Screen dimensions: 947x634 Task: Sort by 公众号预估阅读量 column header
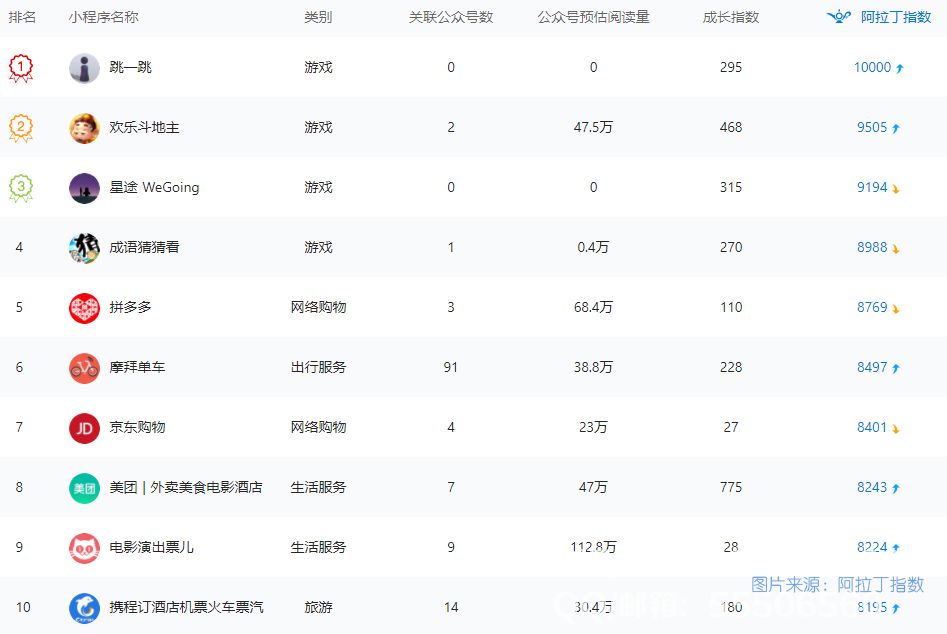tap(594, 17)
